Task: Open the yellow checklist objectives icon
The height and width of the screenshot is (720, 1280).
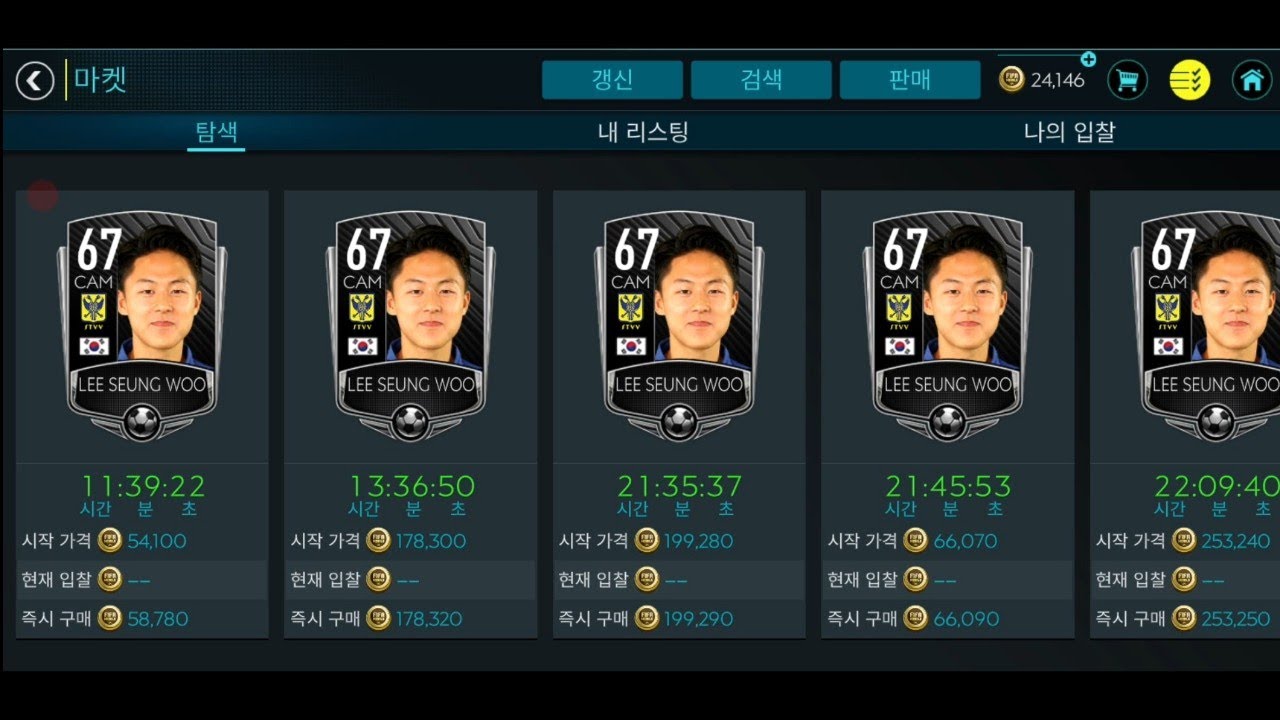Action: tap(1190, 80)
